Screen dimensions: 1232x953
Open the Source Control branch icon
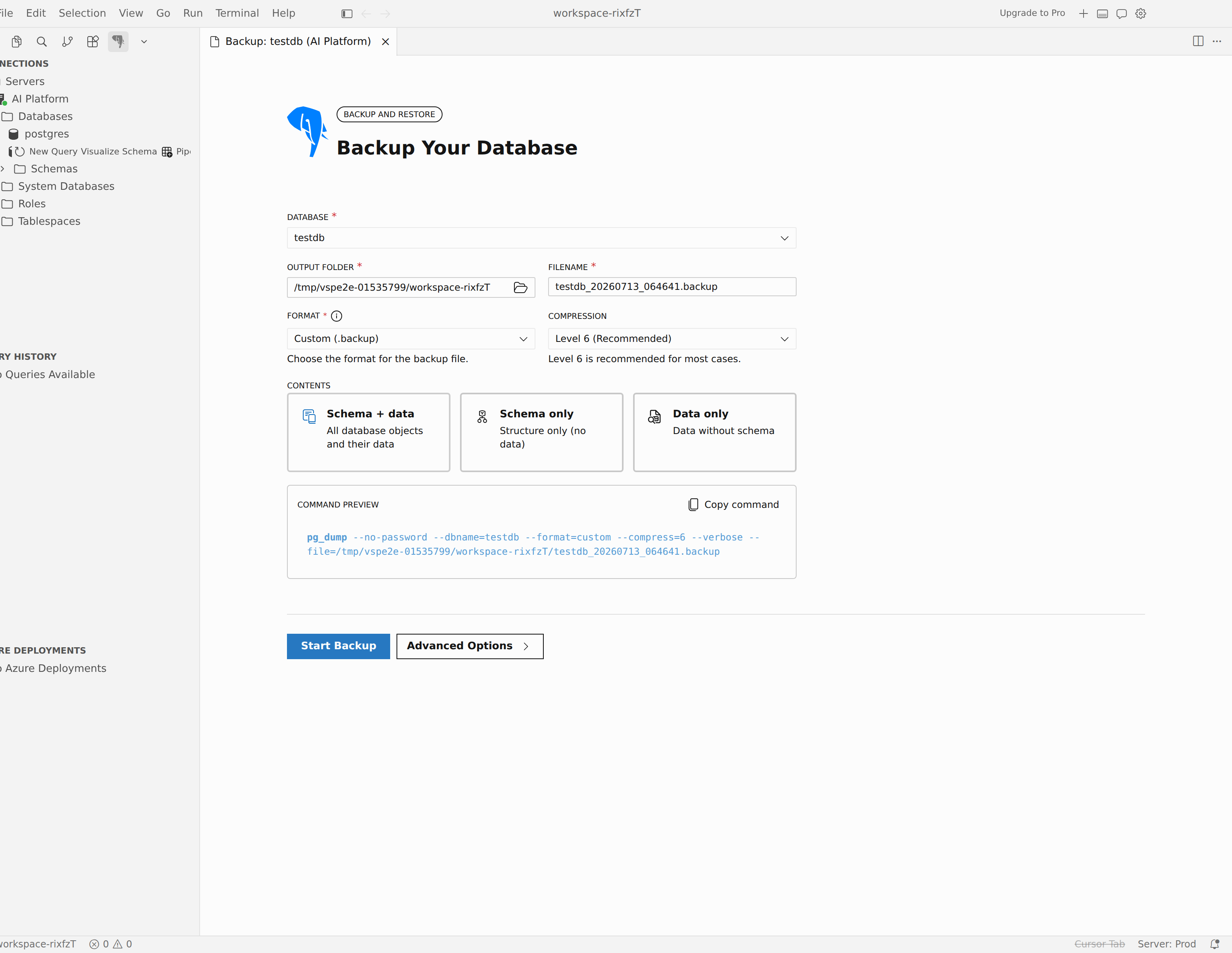pos(67,41)
